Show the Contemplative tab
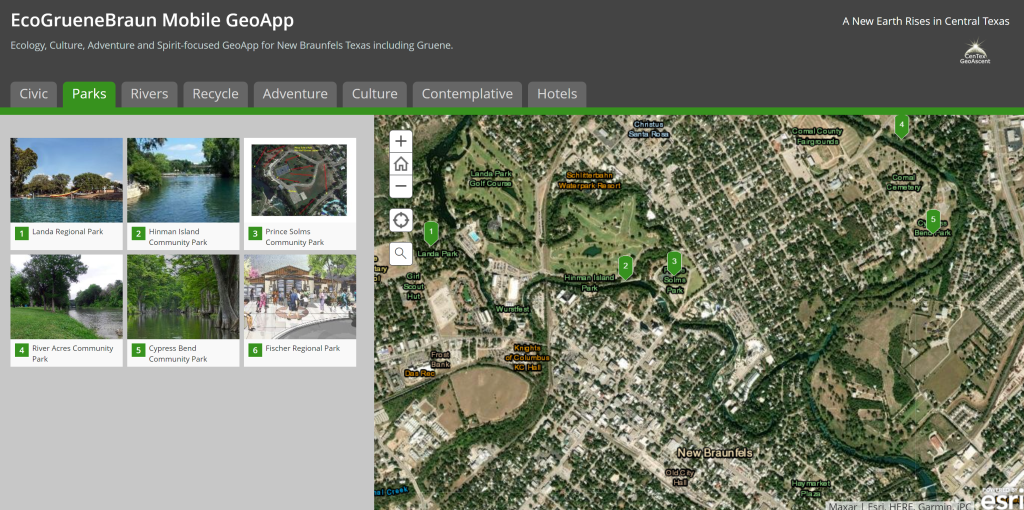 467,94
